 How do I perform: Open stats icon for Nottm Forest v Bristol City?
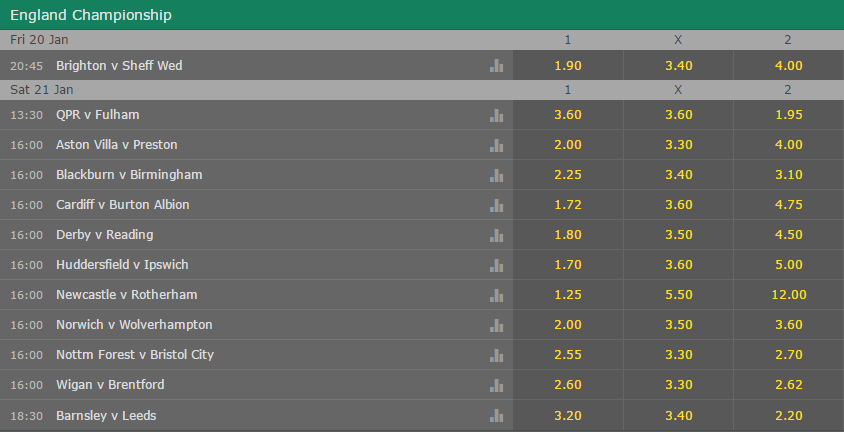point(496,355)
